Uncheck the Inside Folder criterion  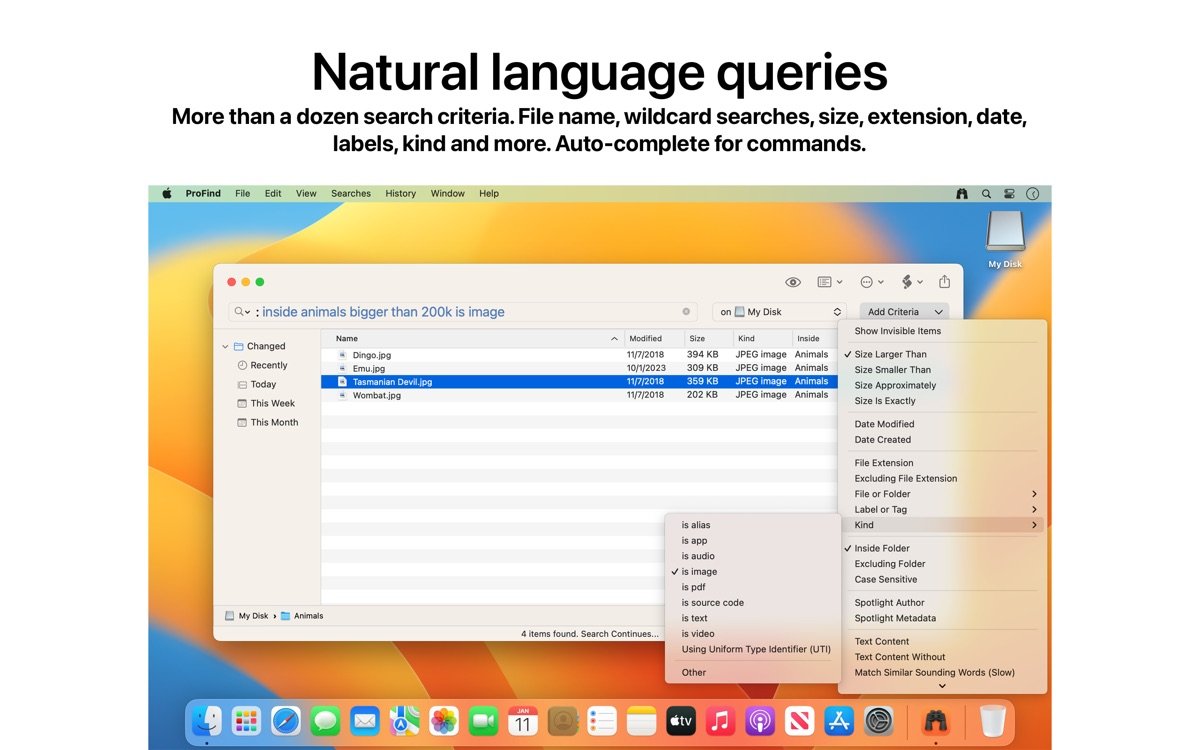point(882,548)
